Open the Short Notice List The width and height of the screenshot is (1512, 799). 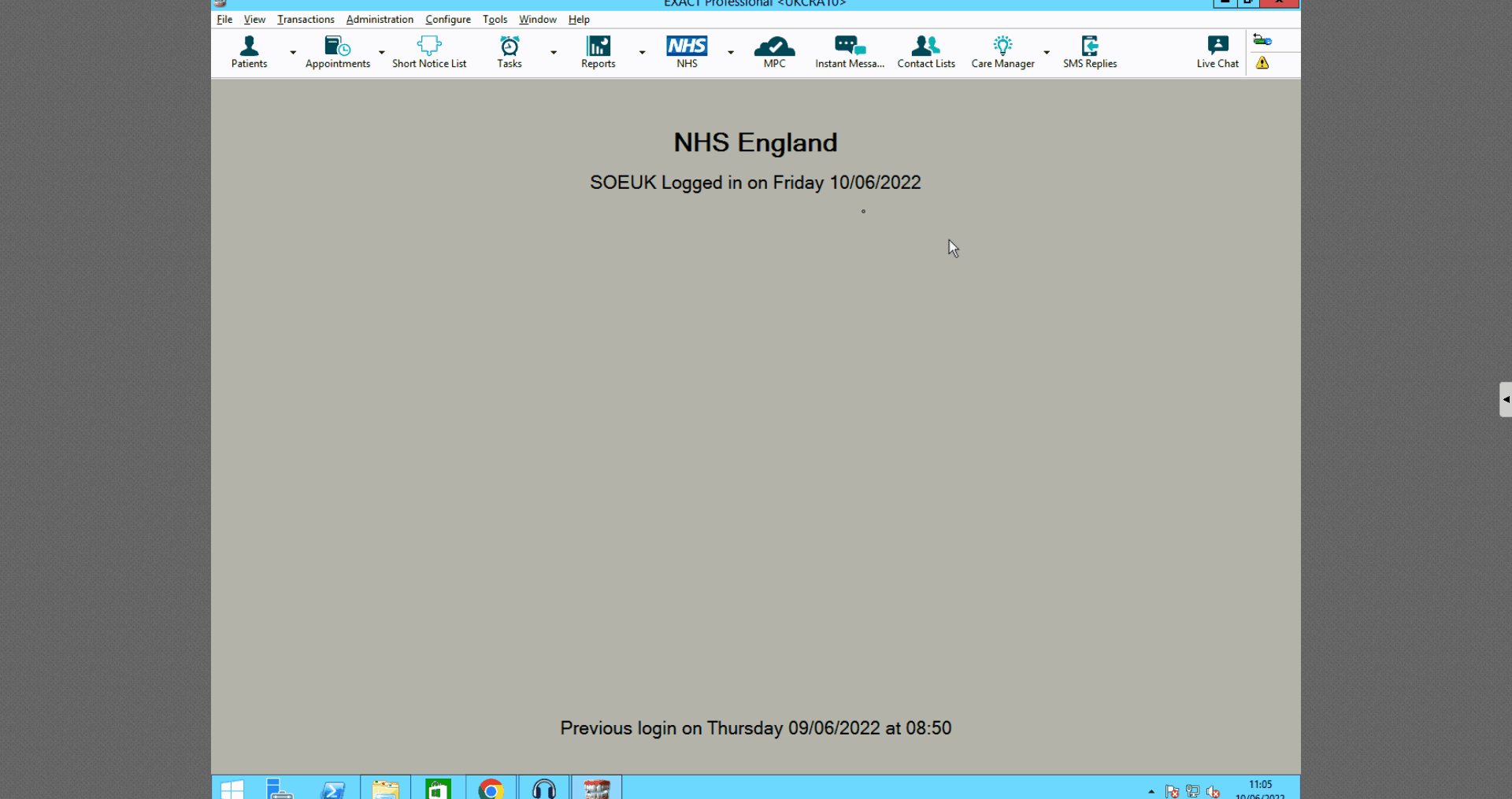pyautogui.click(x=429, y=52)
